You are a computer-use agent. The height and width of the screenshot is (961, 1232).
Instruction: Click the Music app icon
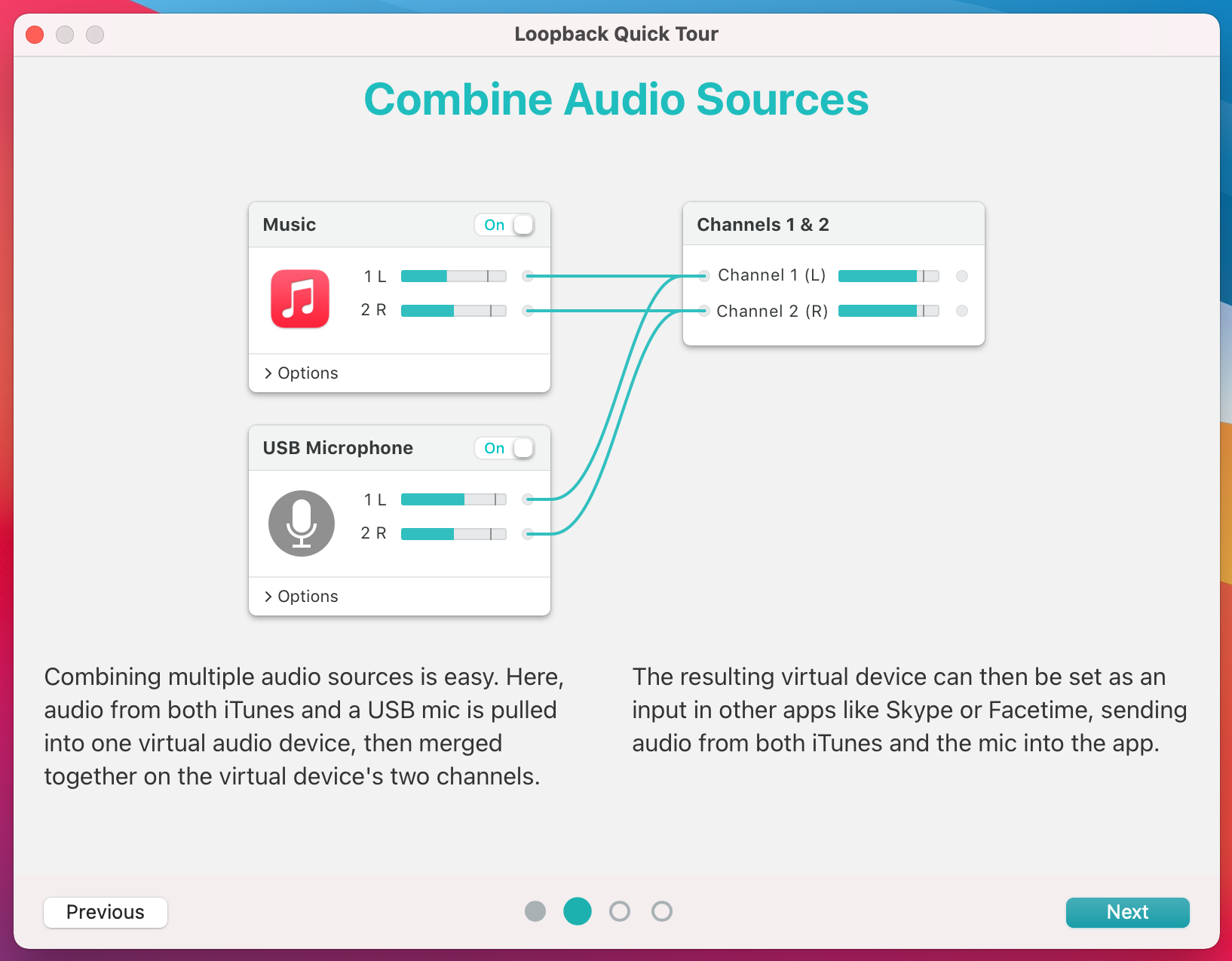tap(300, 299)
